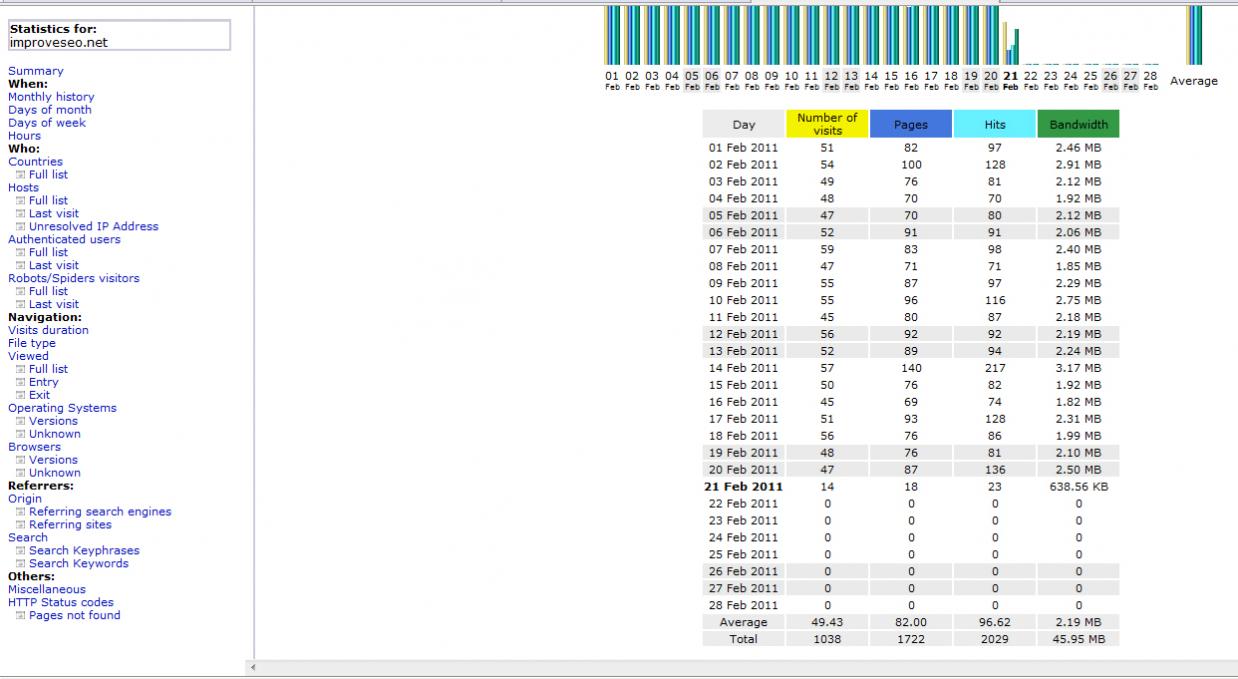Click the green Bandwidth column header
This screenshot has width=1238, height=679.
coord(1078,125)
